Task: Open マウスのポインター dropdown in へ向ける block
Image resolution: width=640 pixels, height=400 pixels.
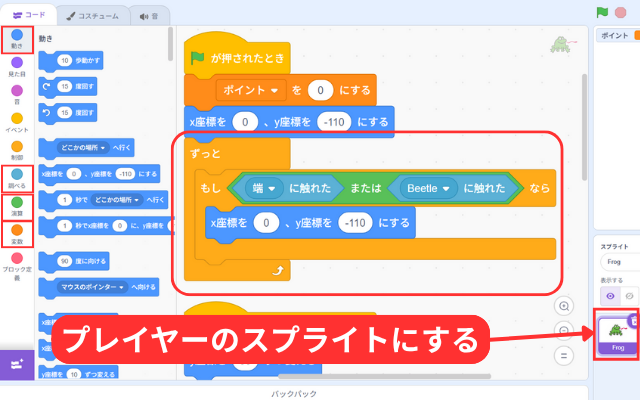Action: (x=92, y=287)
